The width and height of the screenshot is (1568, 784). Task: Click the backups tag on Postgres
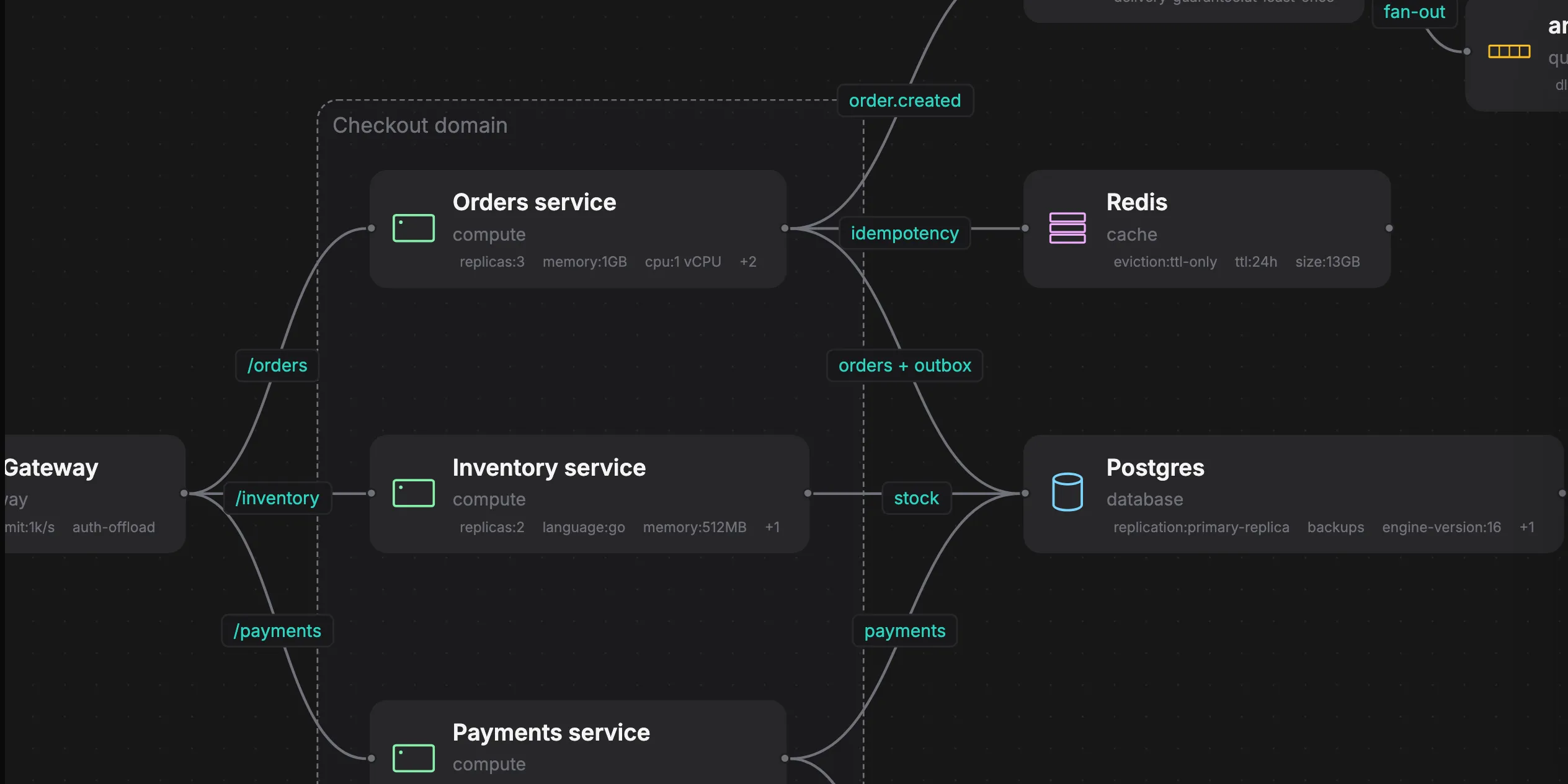pyautogui.click(x=1335, y=527)
